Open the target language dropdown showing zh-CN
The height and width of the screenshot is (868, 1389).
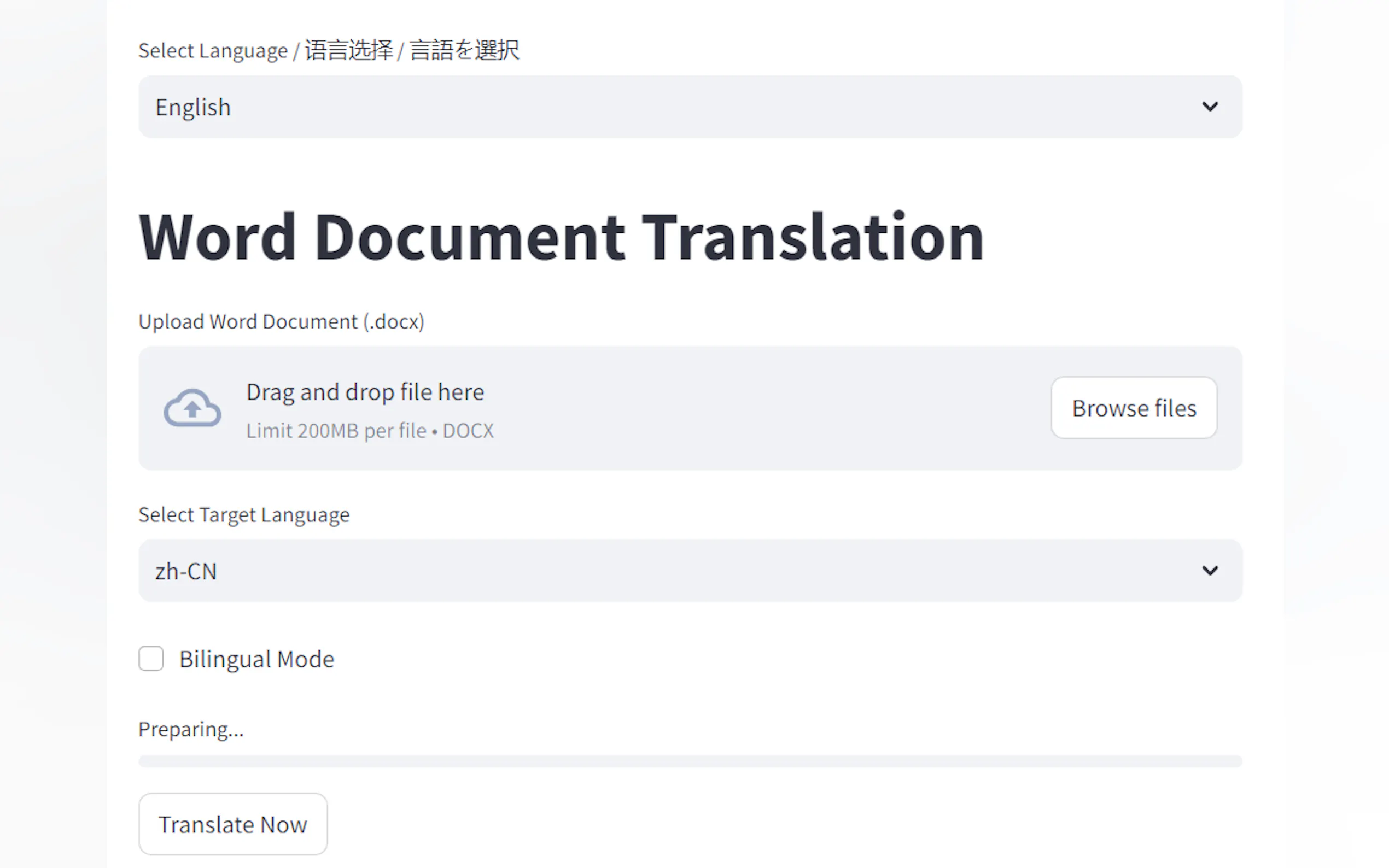point(689,571)
